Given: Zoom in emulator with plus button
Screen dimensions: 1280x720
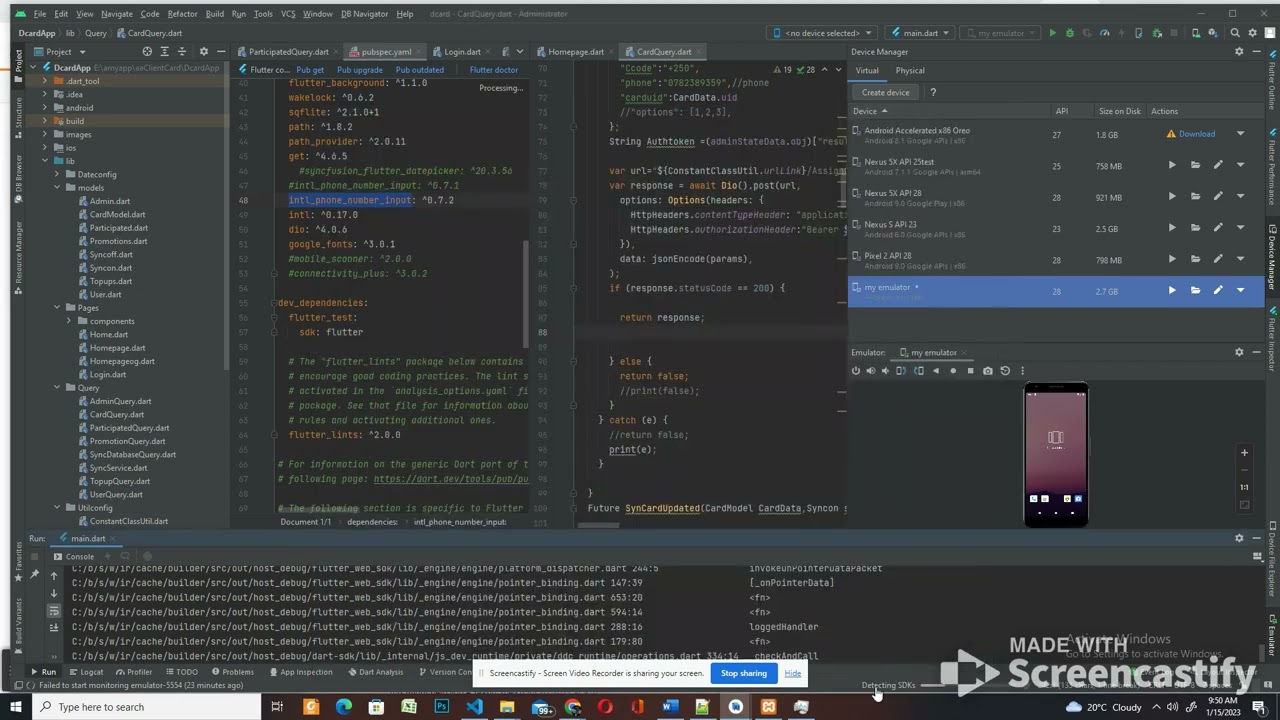Looking at the screenshot, I should [1244, 453].
